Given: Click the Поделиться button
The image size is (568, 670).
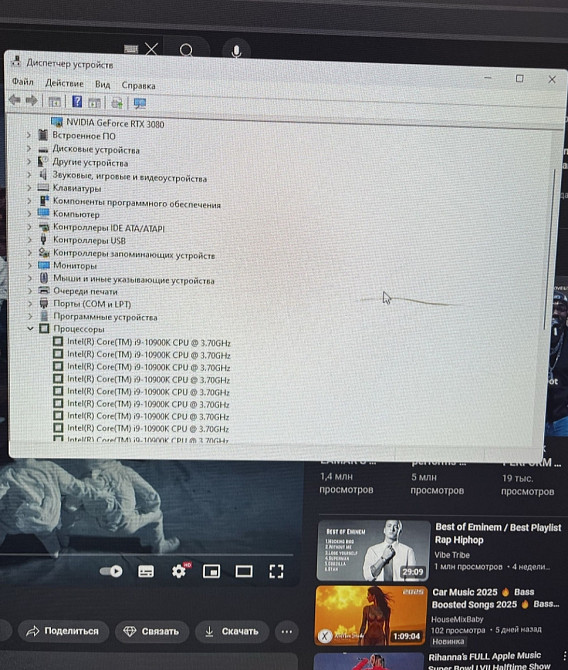Looking at the screenshot, I should pyautogui.click(x=63, y=631).
